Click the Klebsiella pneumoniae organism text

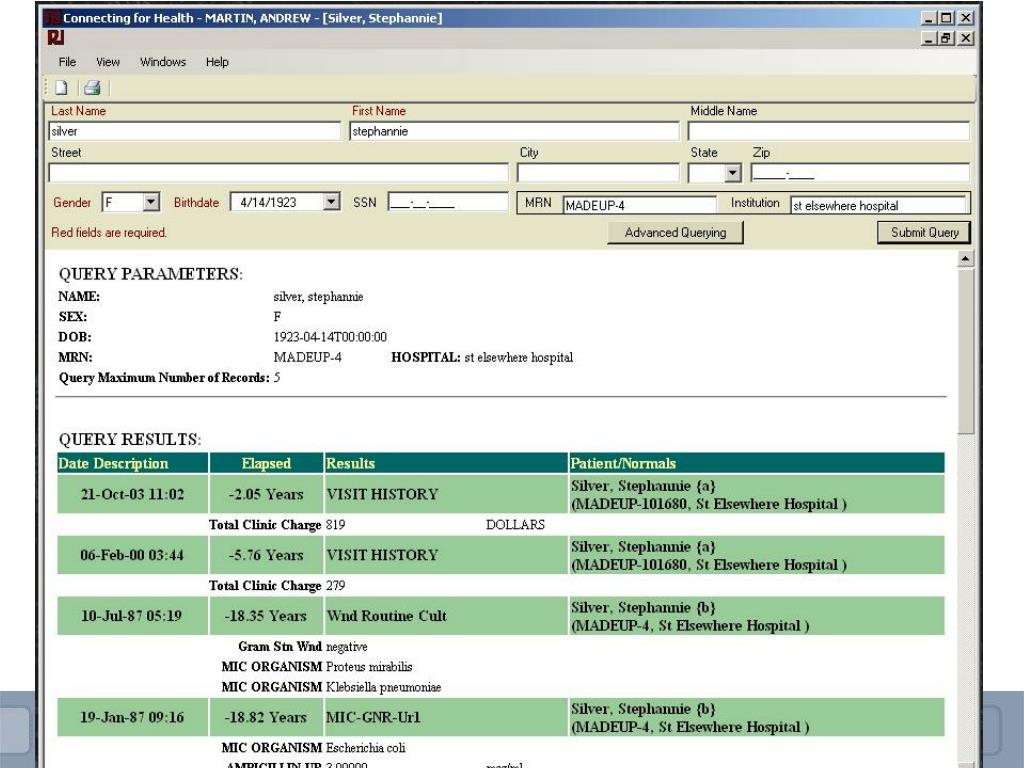[x=383, y=687]
